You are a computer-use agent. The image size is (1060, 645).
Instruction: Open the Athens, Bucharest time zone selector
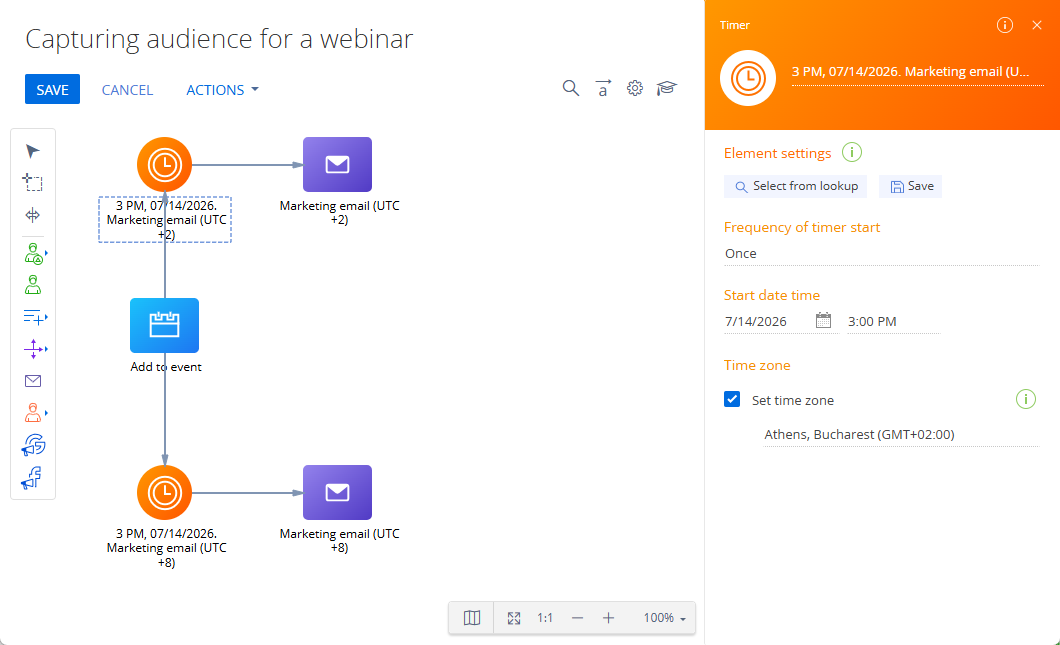pyautogui.click(x=901, y=435)
